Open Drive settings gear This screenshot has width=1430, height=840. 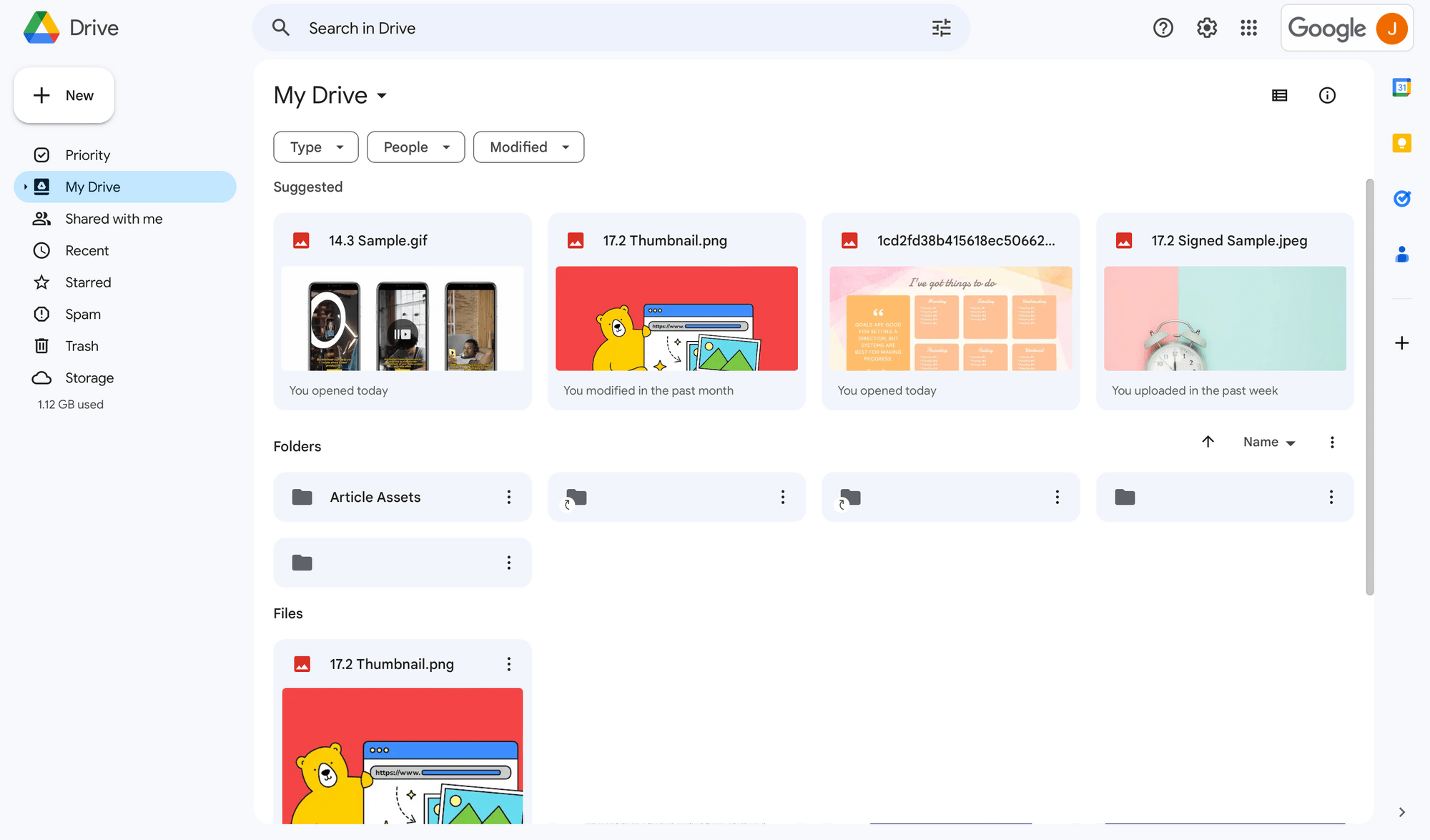point(1206,28)
